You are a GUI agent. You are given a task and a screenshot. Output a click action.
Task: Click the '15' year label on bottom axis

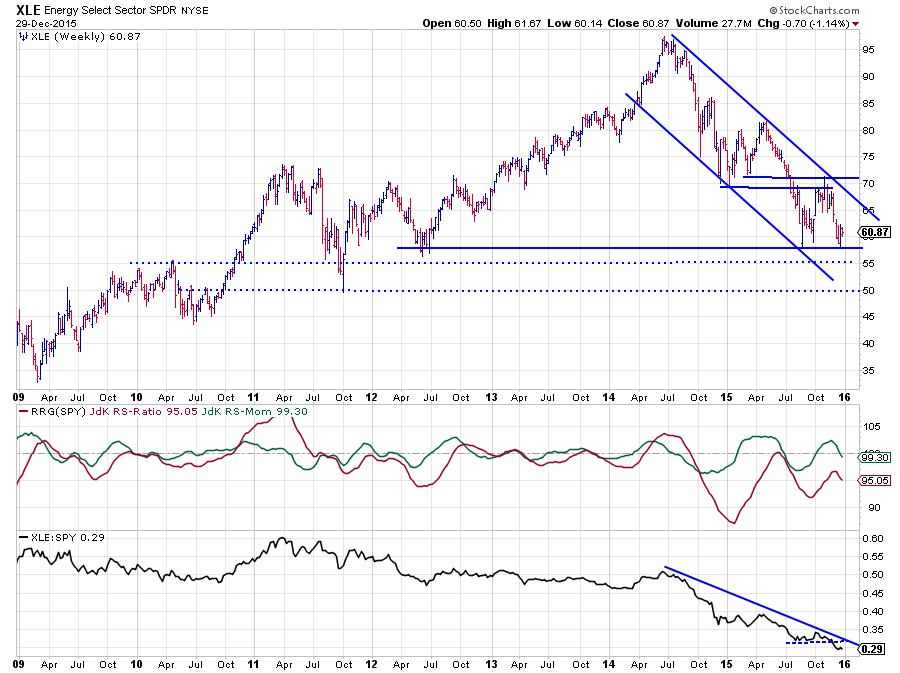point(727,664)
